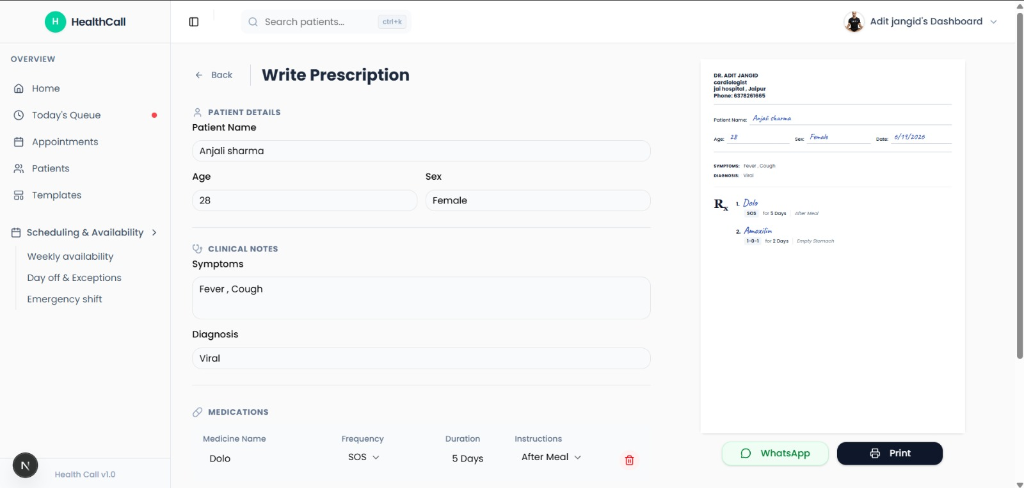Click the Scheduling calendar icon
The width and height of the screenshot is (1024, 488).
click(x=16, y=233)
